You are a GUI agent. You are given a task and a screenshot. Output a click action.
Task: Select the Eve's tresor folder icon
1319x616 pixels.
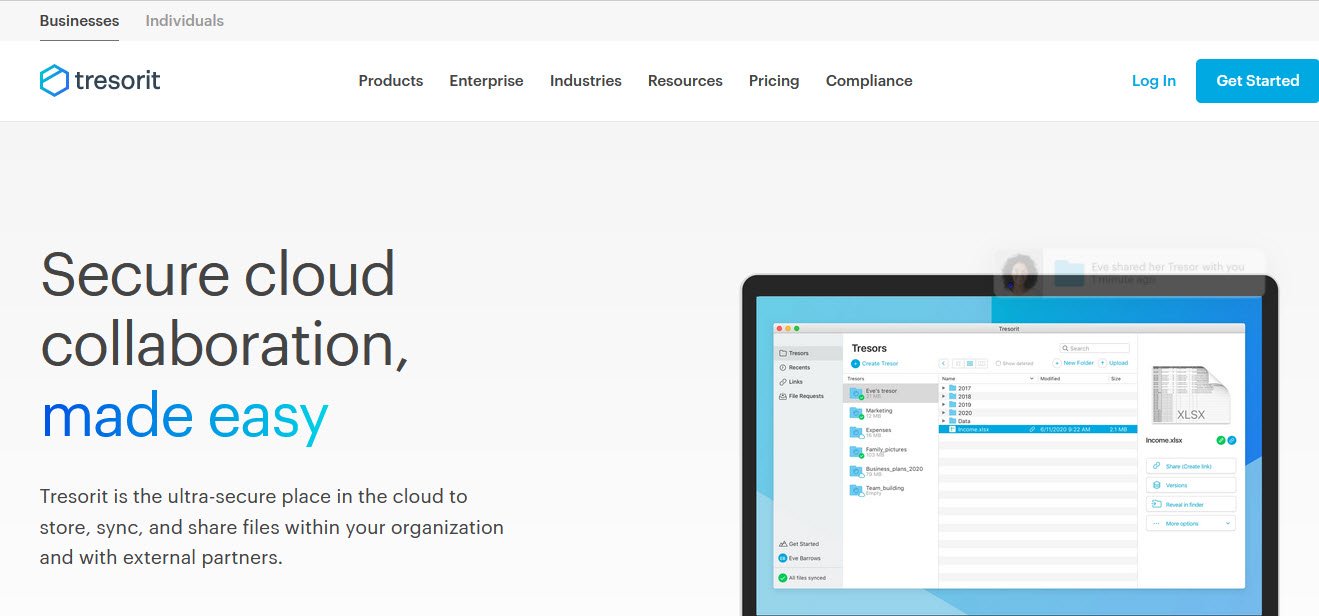coord(856,393)
